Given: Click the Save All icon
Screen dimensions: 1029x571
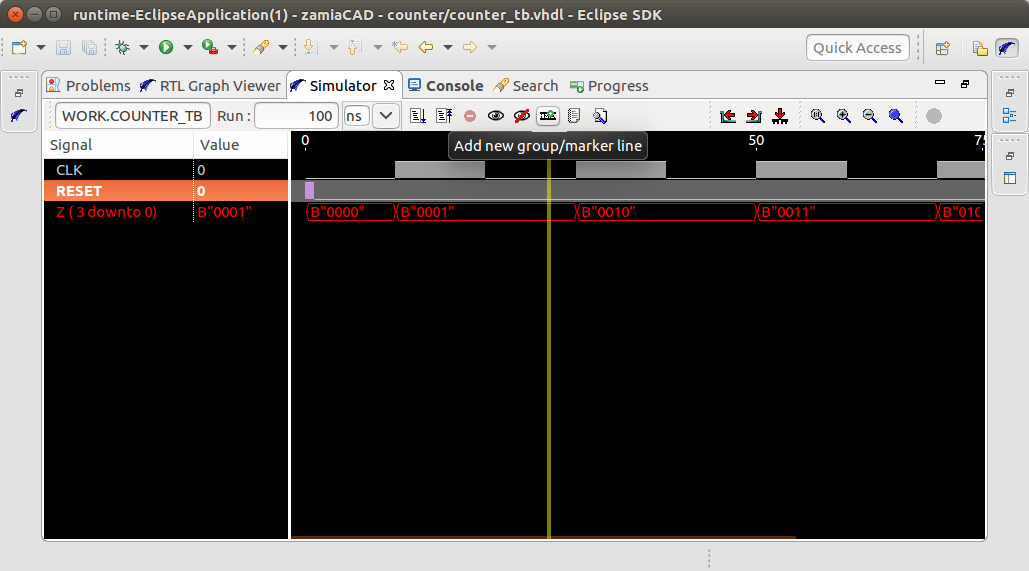Looking at the screenshot, I should pos(89,47).
